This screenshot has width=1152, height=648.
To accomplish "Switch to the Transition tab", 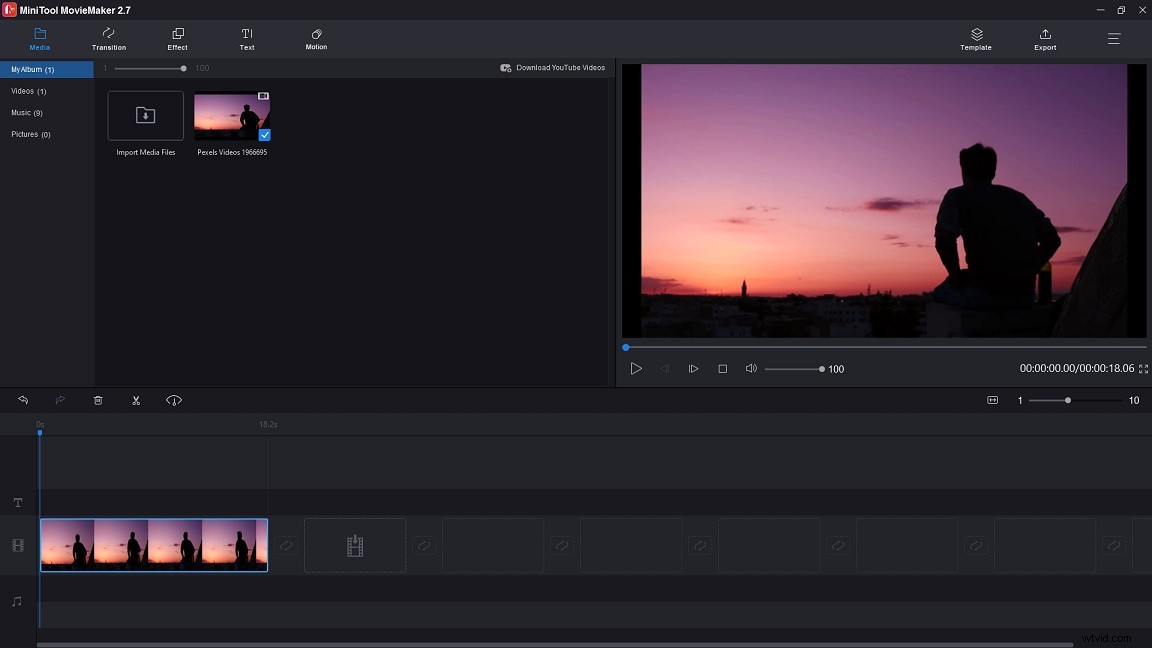I will pos(108,39).
